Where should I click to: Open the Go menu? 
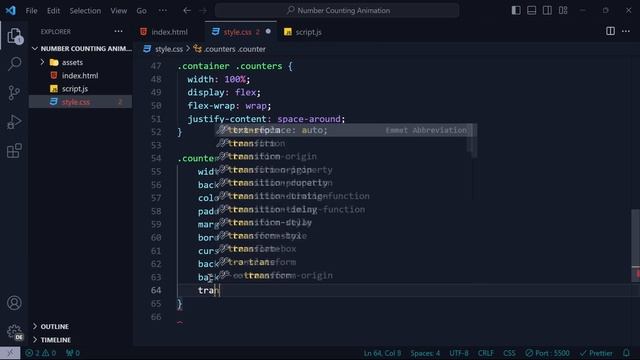[x=142, y=11]
